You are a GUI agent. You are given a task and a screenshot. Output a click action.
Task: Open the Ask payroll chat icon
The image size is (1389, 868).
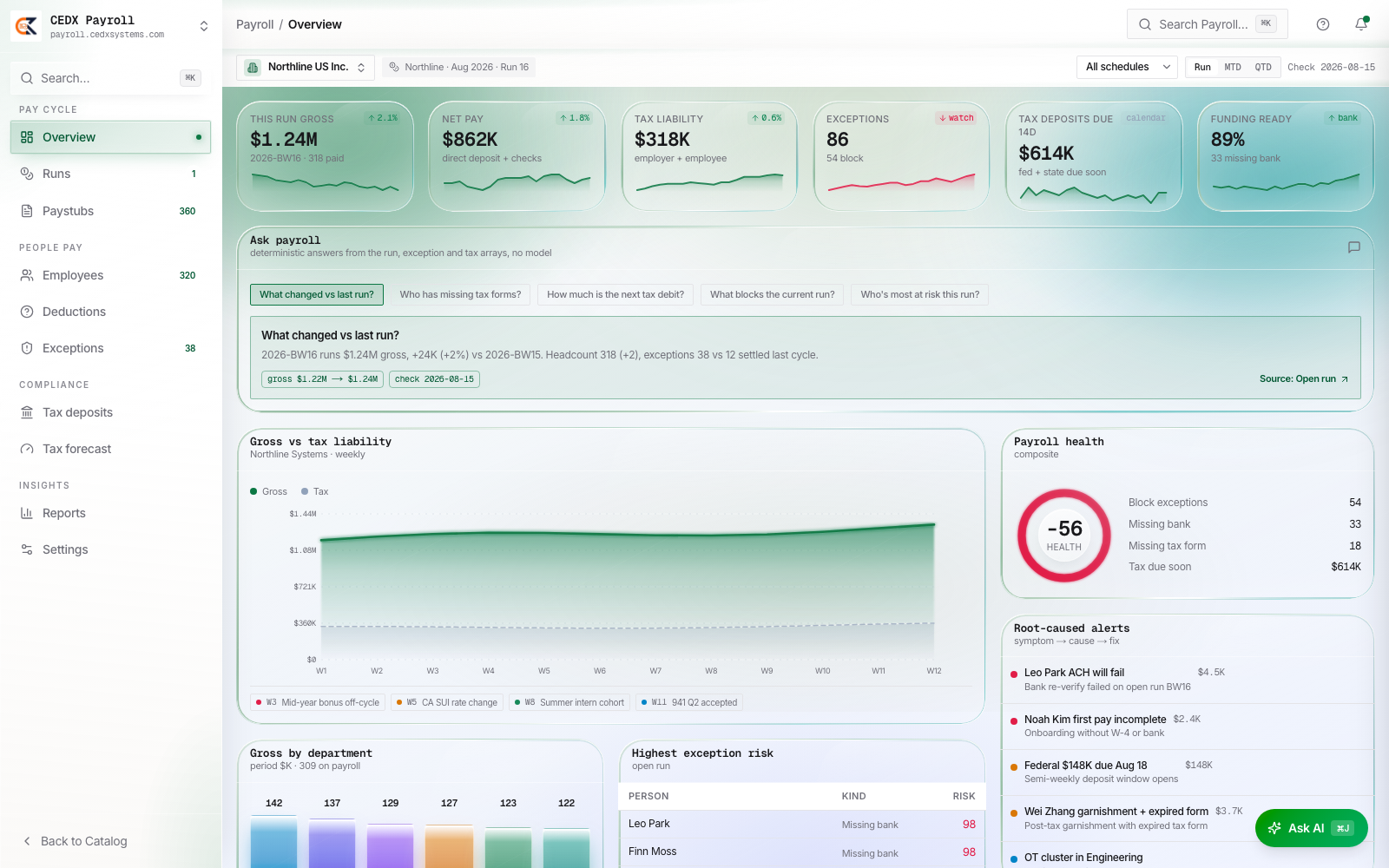point(1353,247)
